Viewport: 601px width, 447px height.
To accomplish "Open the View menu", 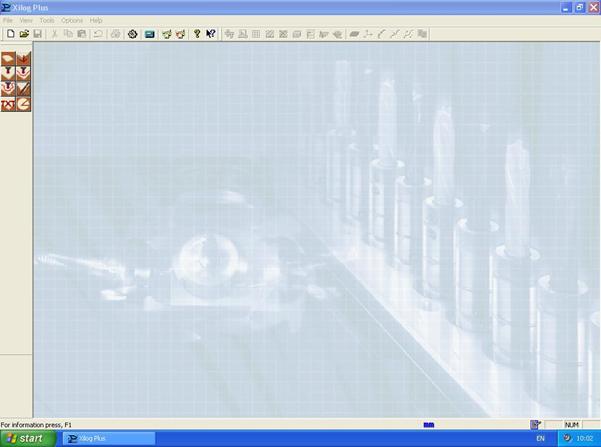I will [x=26, y=20].
